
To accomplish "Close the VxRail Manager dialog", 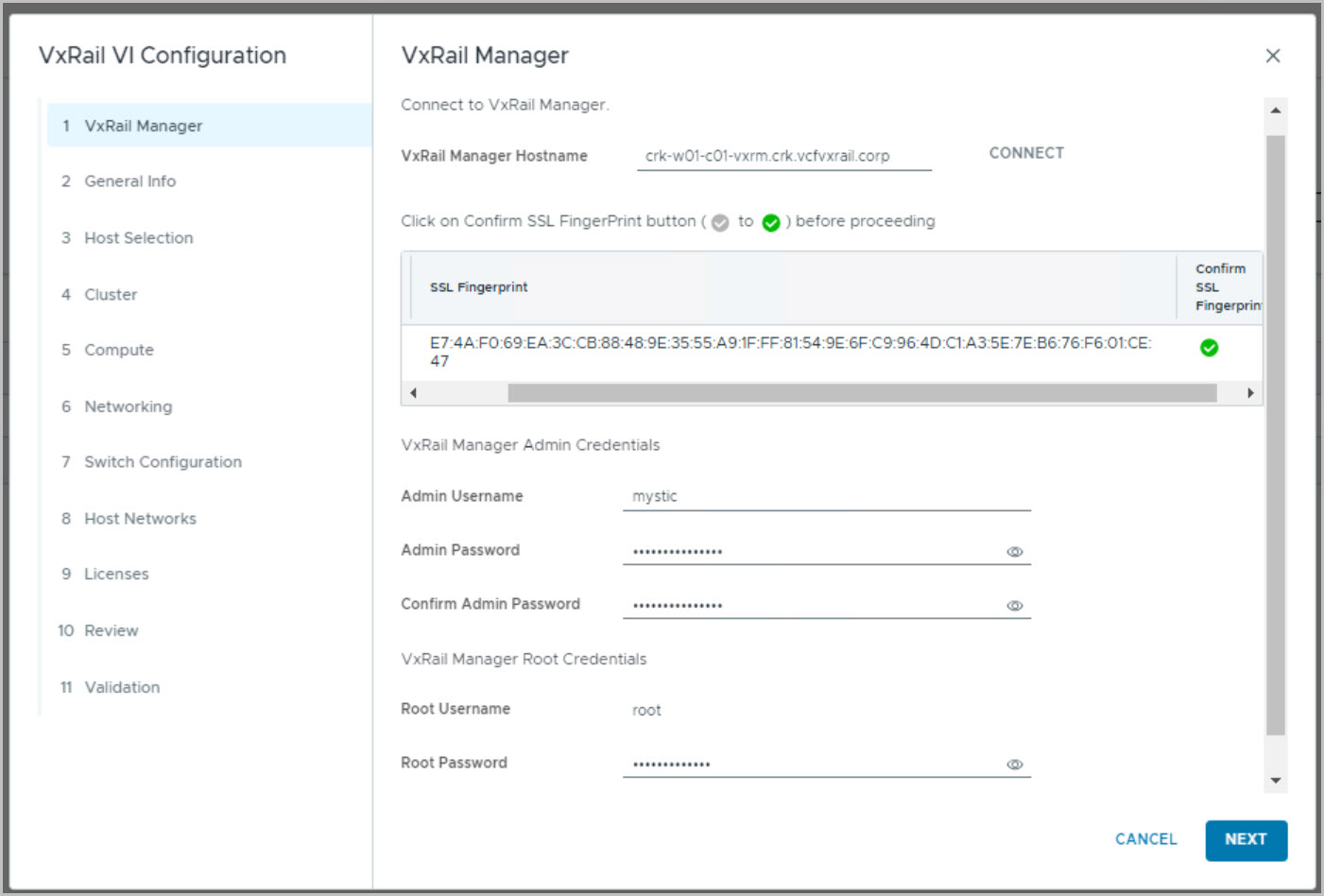I will coord(1272,56).
